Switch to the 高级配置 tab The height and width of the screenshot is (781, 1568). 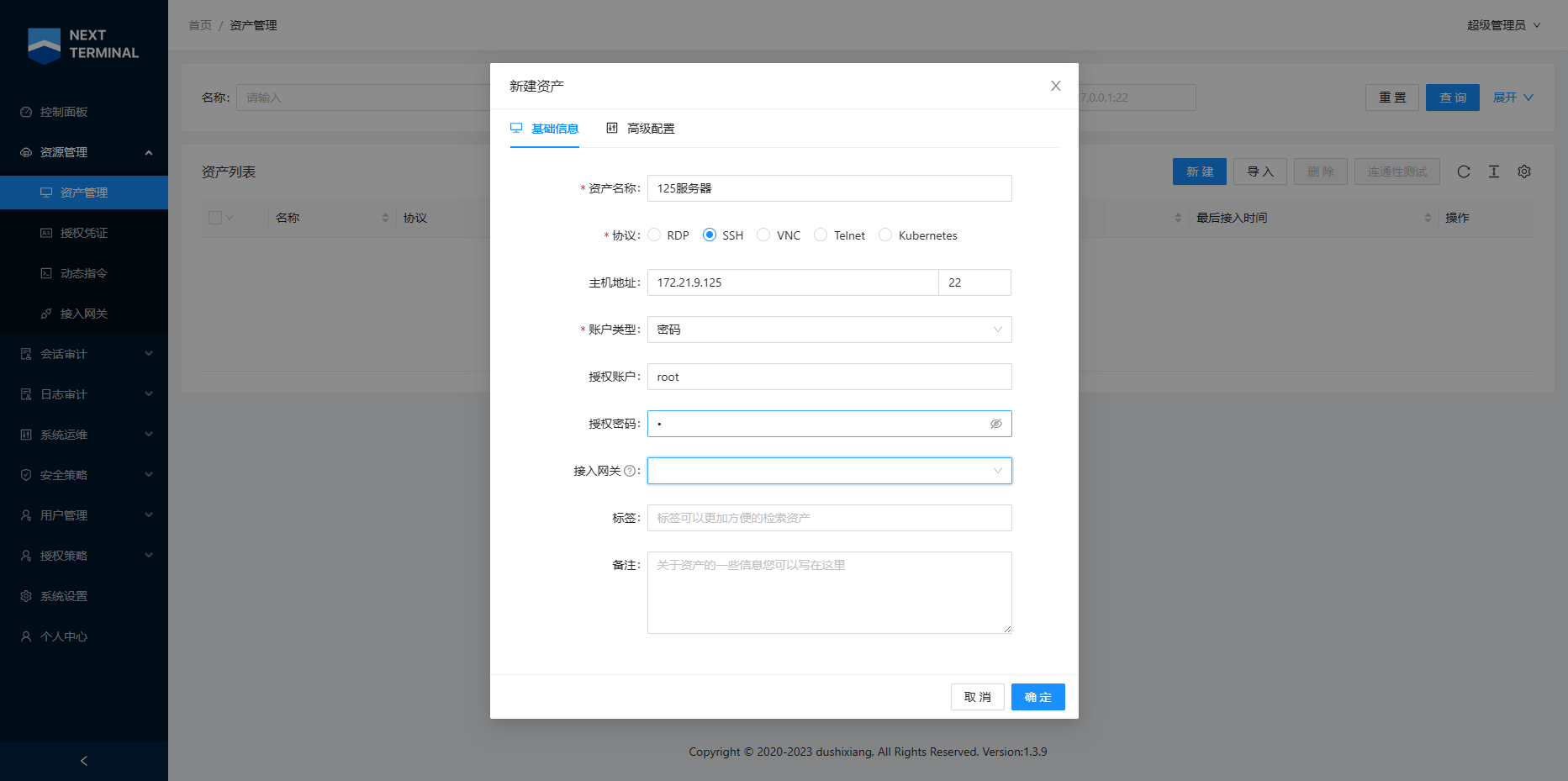(x=641, y=129)
